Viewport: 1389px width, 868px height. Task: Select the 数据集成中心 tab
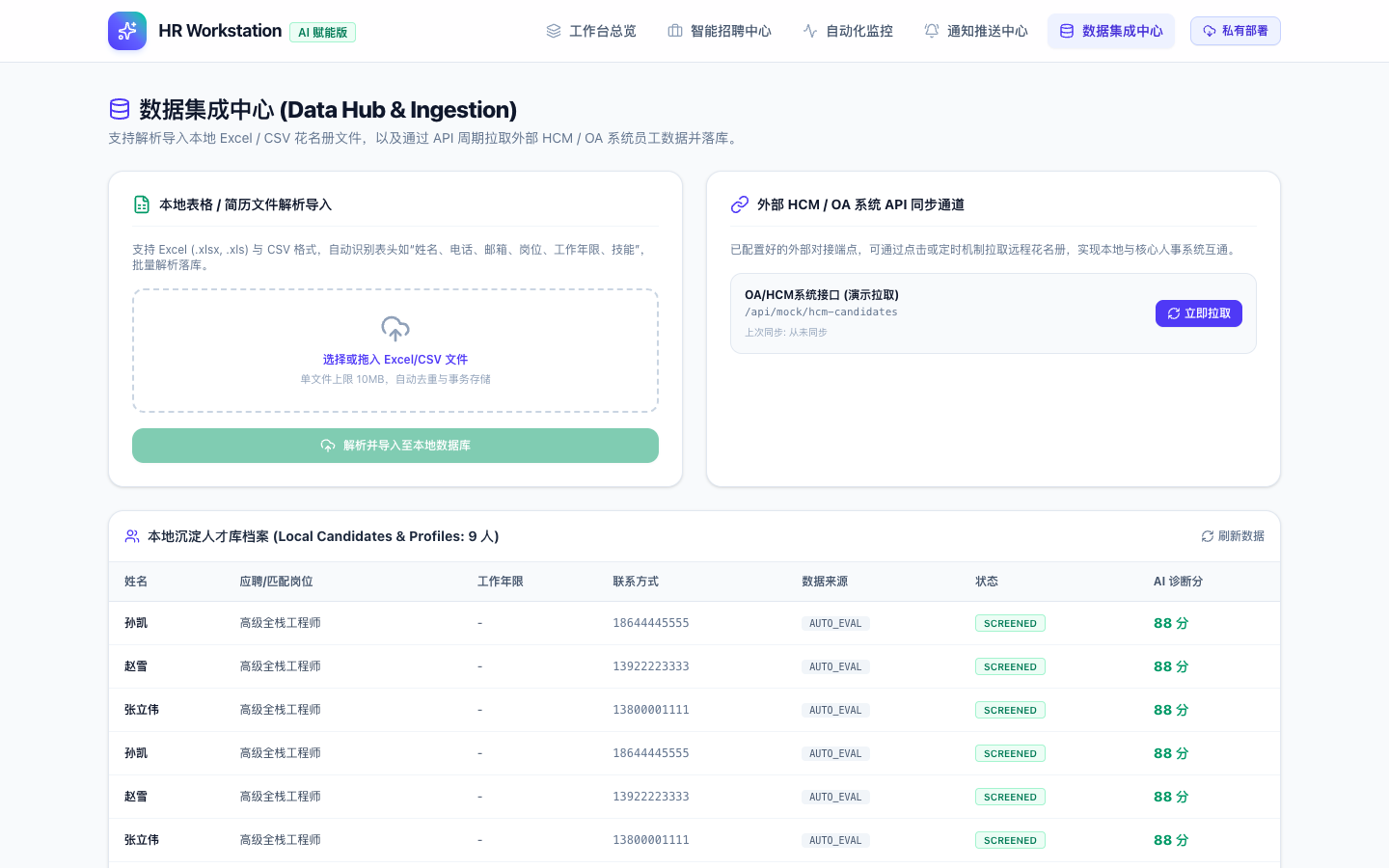(x=1111, y=31)
